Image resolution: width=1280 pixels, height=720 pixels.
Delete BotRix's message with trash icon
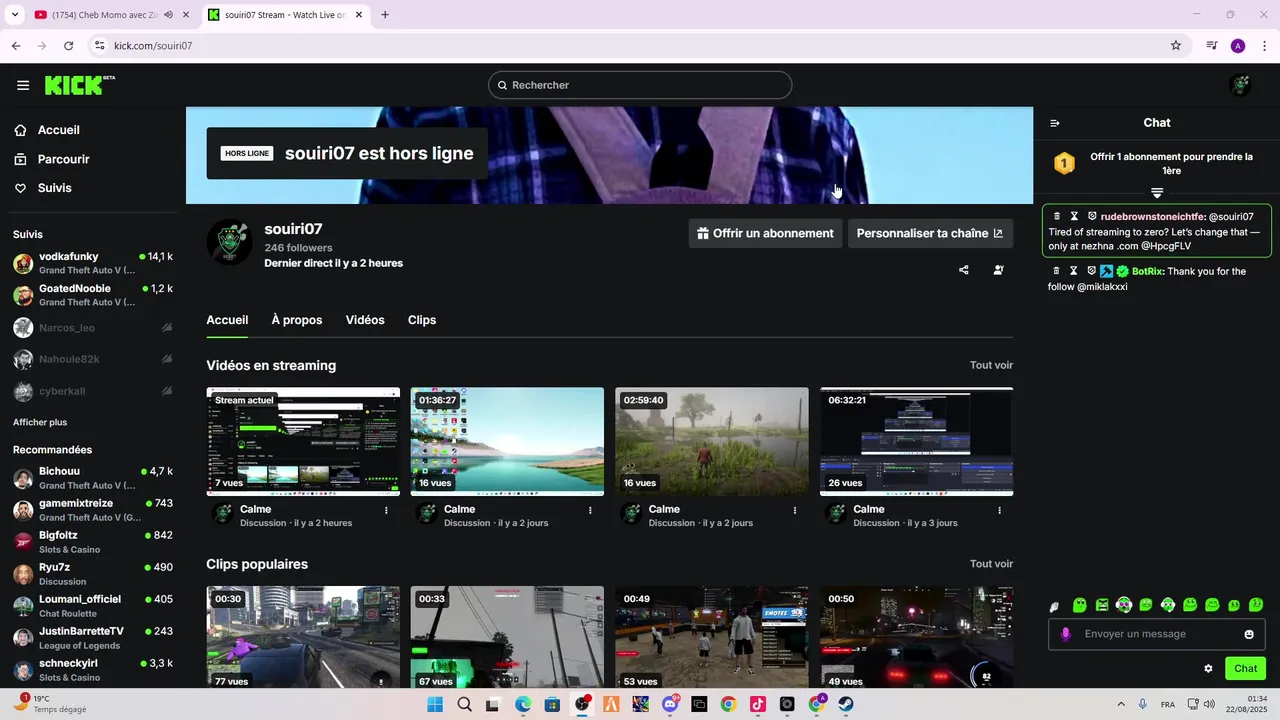pos(1057,271)
